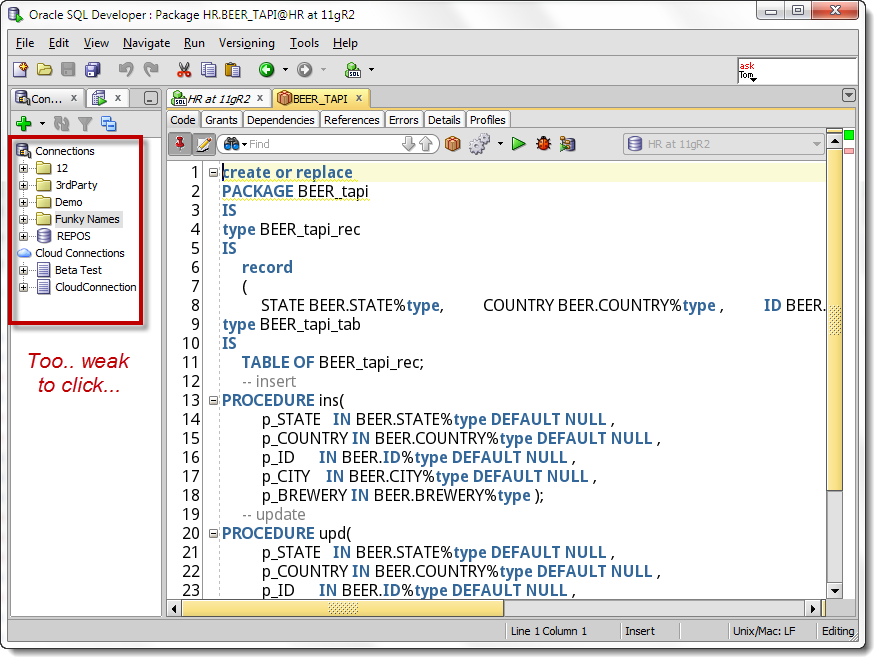Viewport: 881px width, 664px height.
Task: Open the SQL Worksheet connection dropdown
Action: [371, 70]
